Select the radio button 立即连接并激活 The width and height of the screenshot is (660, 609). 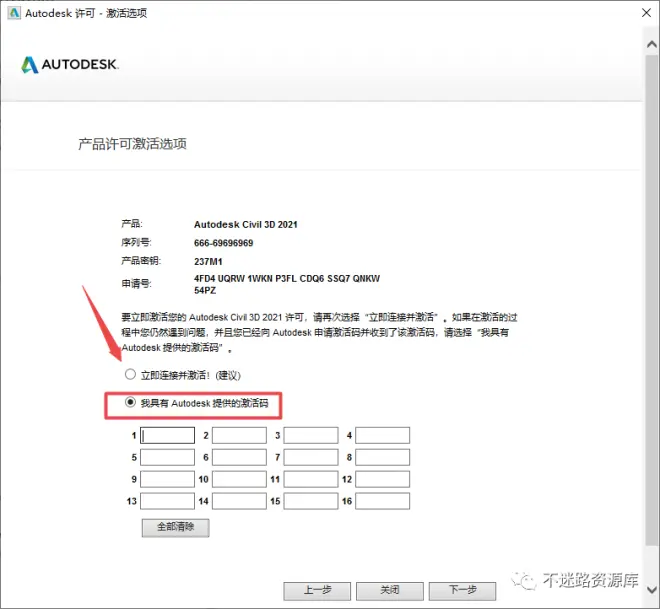(130, 374)
